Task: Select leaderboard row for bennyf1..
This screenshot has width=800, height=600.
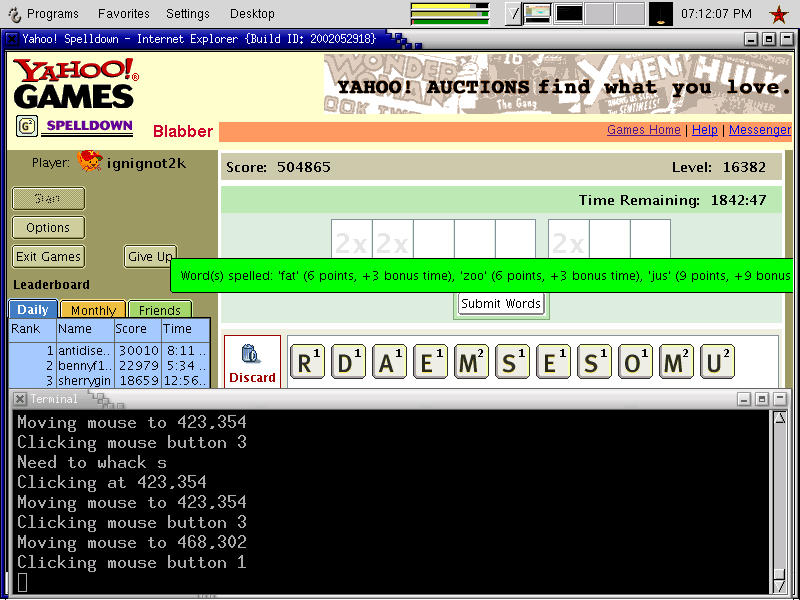Action: 109,366
